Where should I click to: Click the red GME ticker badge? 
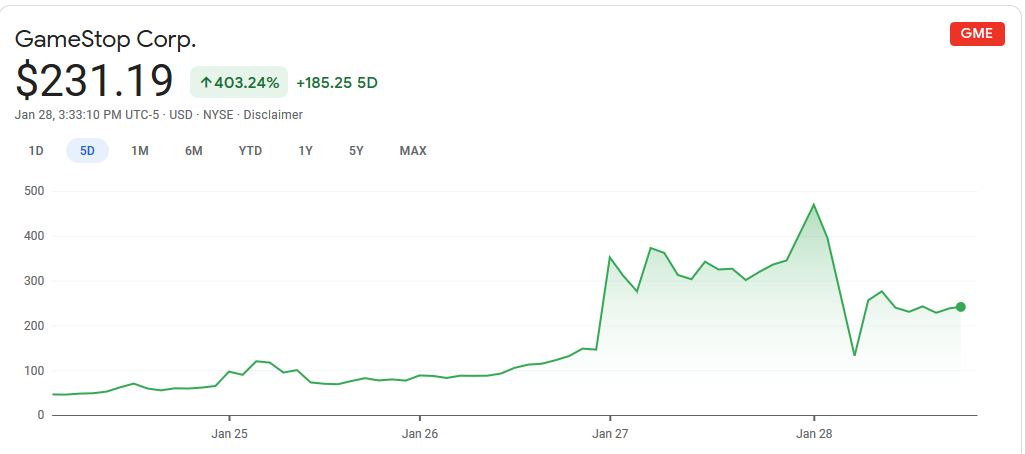tap(976, 33)
